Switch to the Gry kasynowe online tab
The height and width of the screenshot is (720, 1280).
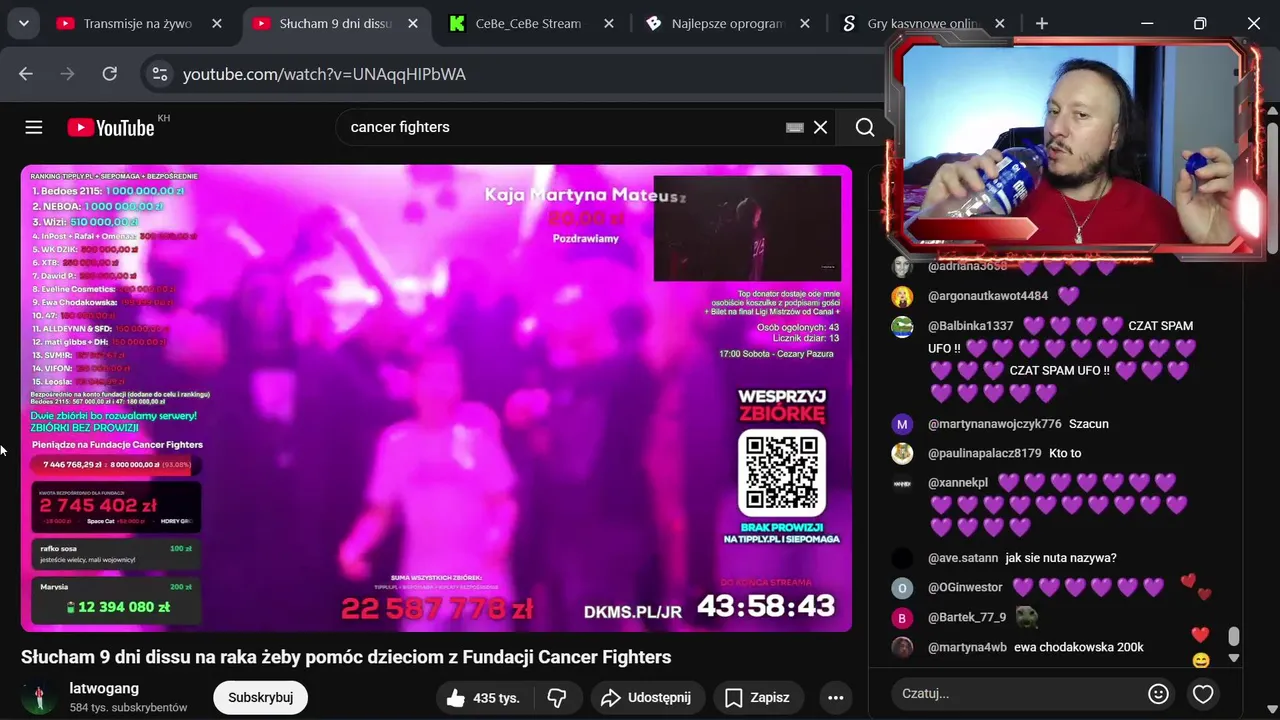(924, 23)
